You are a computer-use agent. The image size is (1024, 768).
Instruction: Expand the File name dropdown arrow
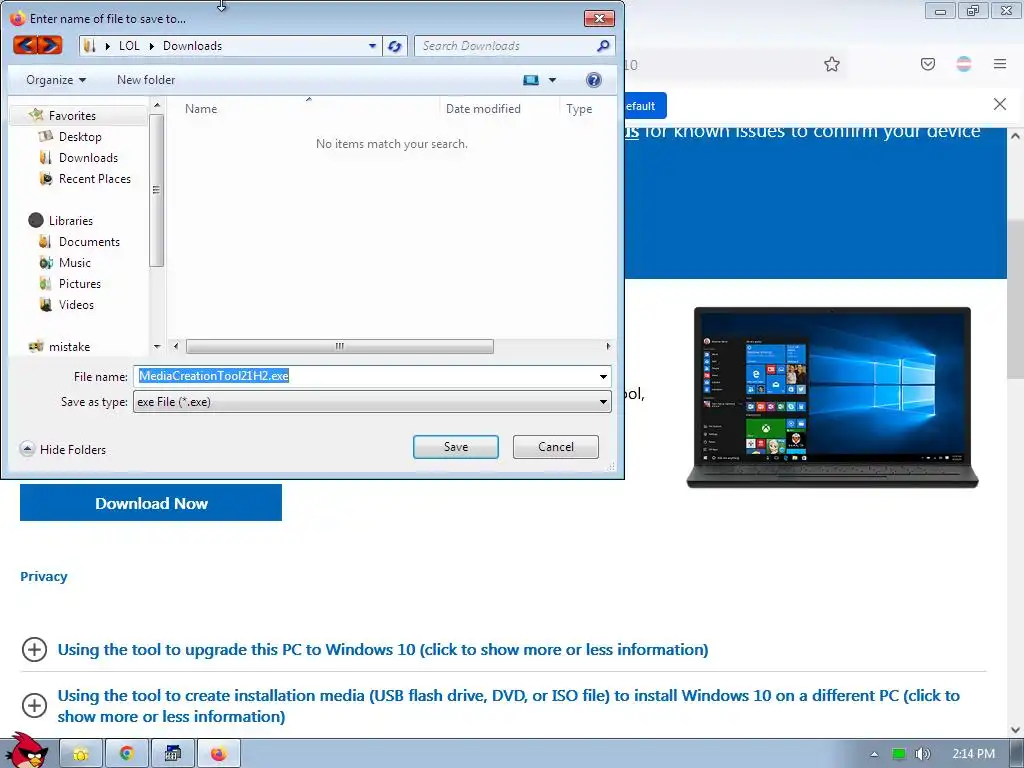(603, 376)
